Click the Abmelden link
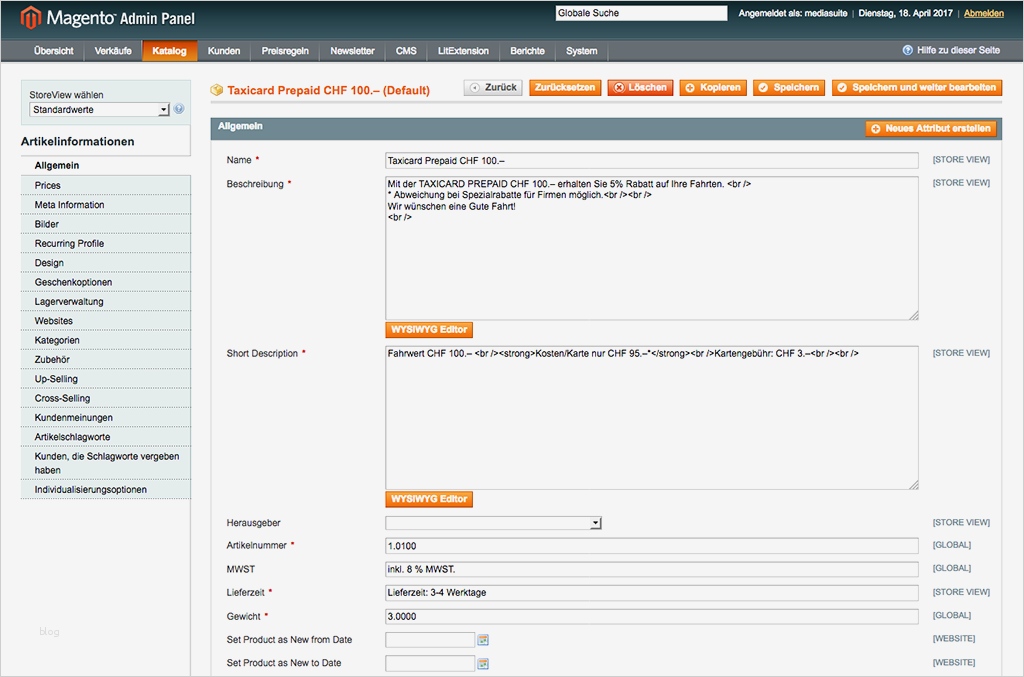This screenshot has height=677, width=1024. coord(984,13)
